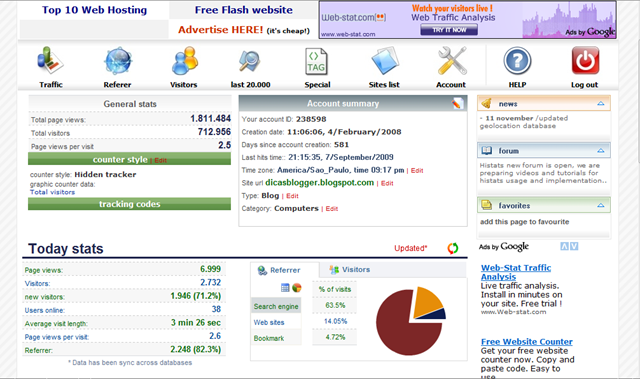Click the Updated* status text
Image resolution: width=640 pixels, height=379 pixels.
click(411, 248)
